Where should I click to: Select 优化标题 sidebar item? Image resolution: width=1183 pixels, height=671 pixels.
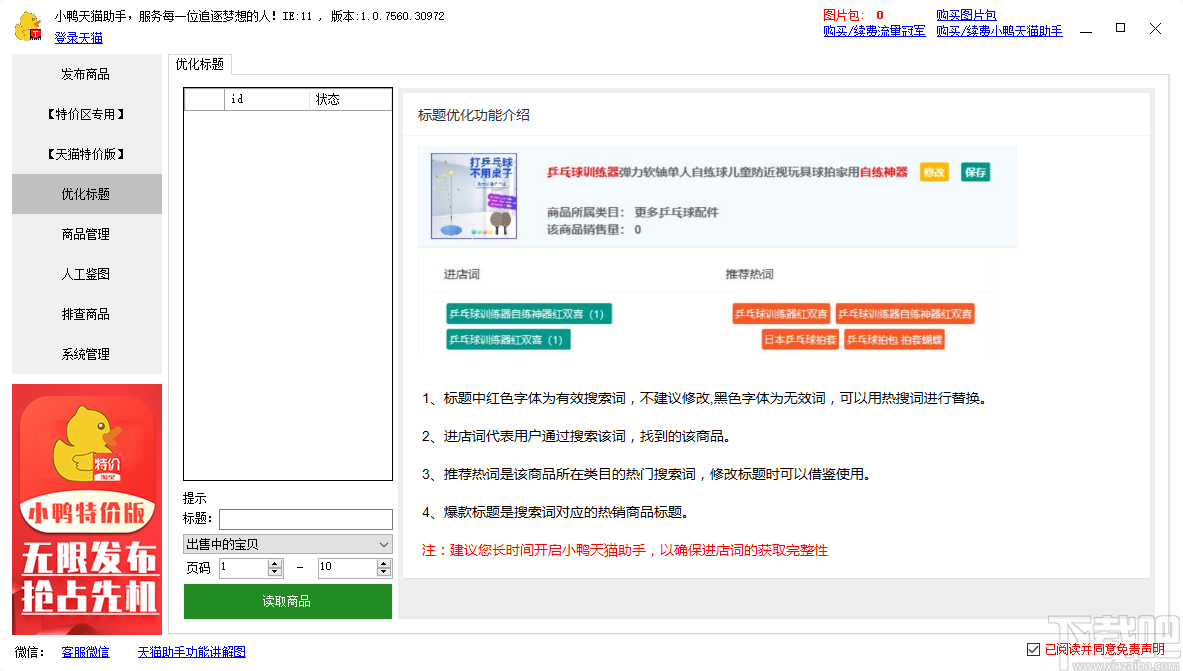(x=87, y=194)
